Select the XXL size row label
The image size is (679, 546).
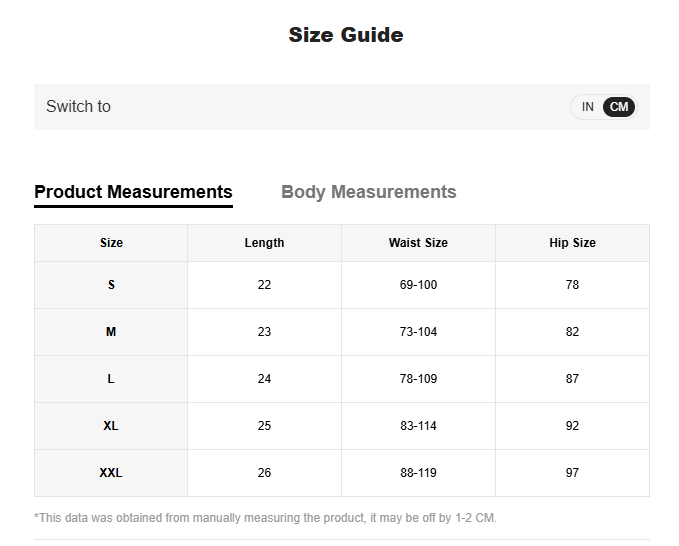111,473
